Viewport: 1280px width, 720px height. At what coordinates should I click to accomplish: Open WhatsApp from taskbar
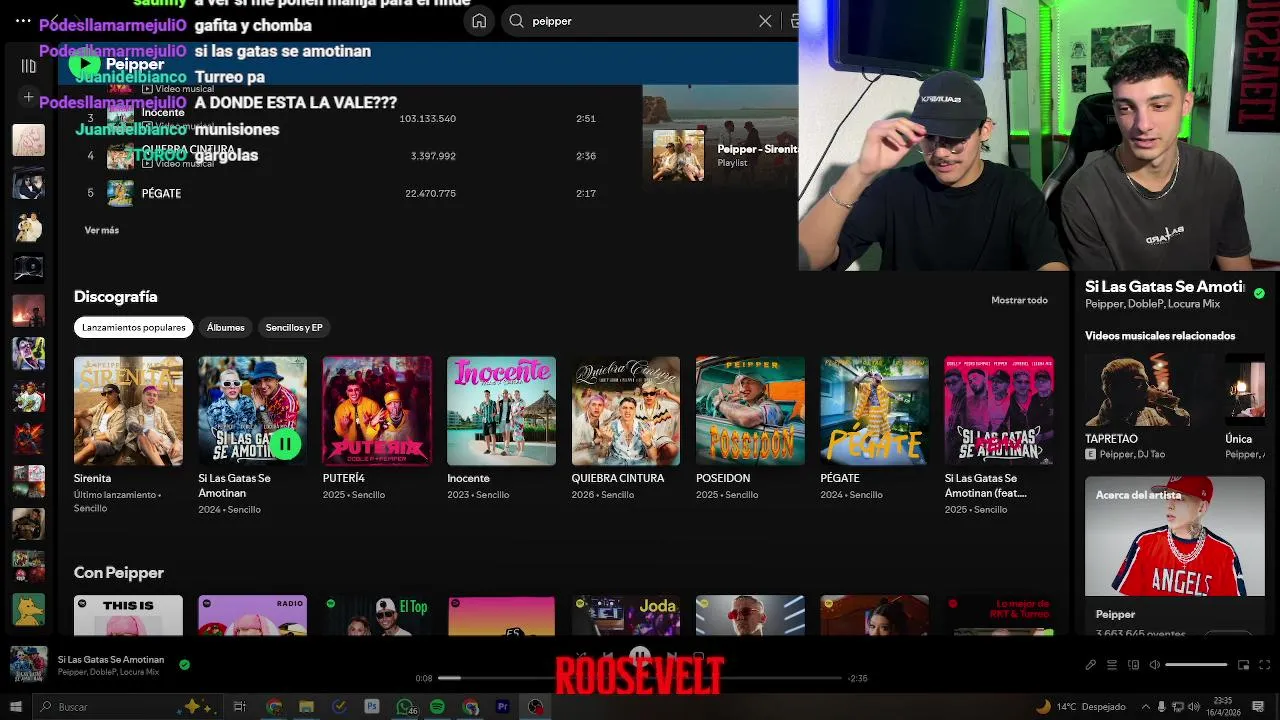pos(405,707)
